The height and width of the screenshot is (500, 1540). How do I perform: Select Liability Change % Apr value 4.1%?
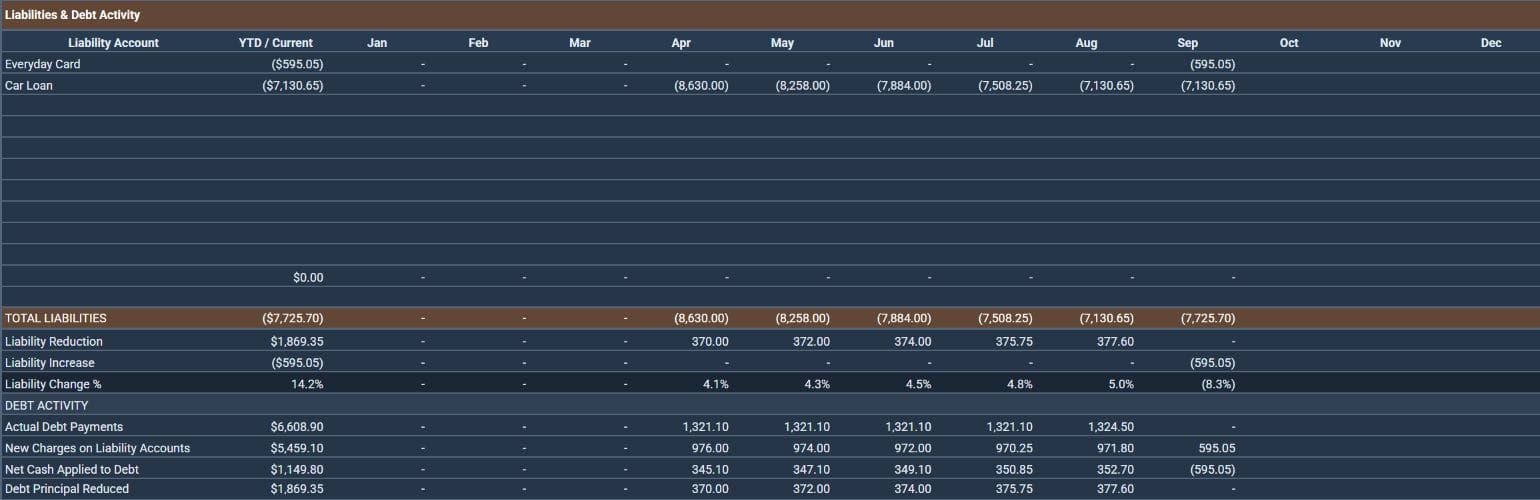point(716,384)
